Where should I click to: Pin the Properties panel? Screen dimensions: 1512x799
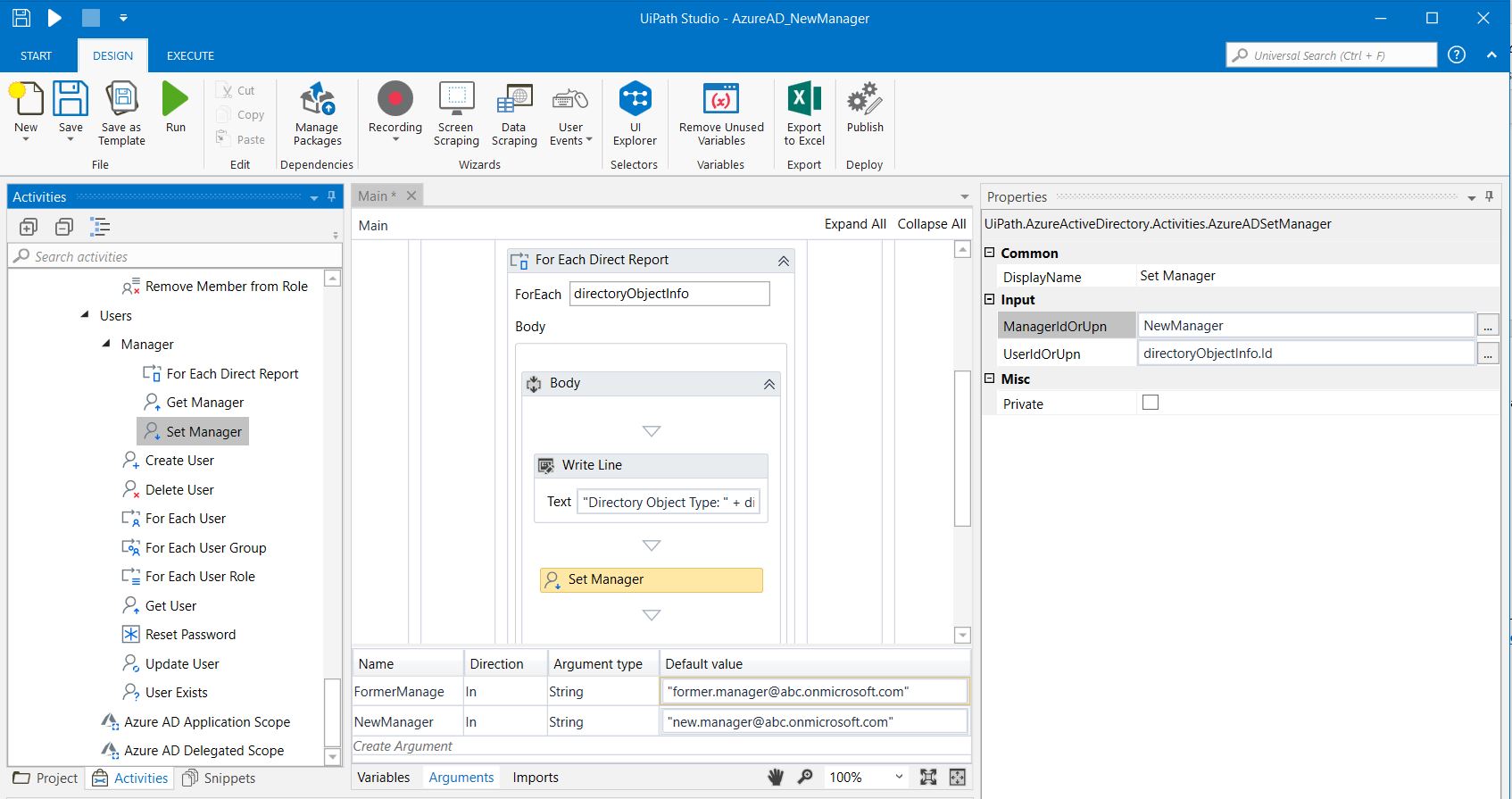(x=1489, y=196)
